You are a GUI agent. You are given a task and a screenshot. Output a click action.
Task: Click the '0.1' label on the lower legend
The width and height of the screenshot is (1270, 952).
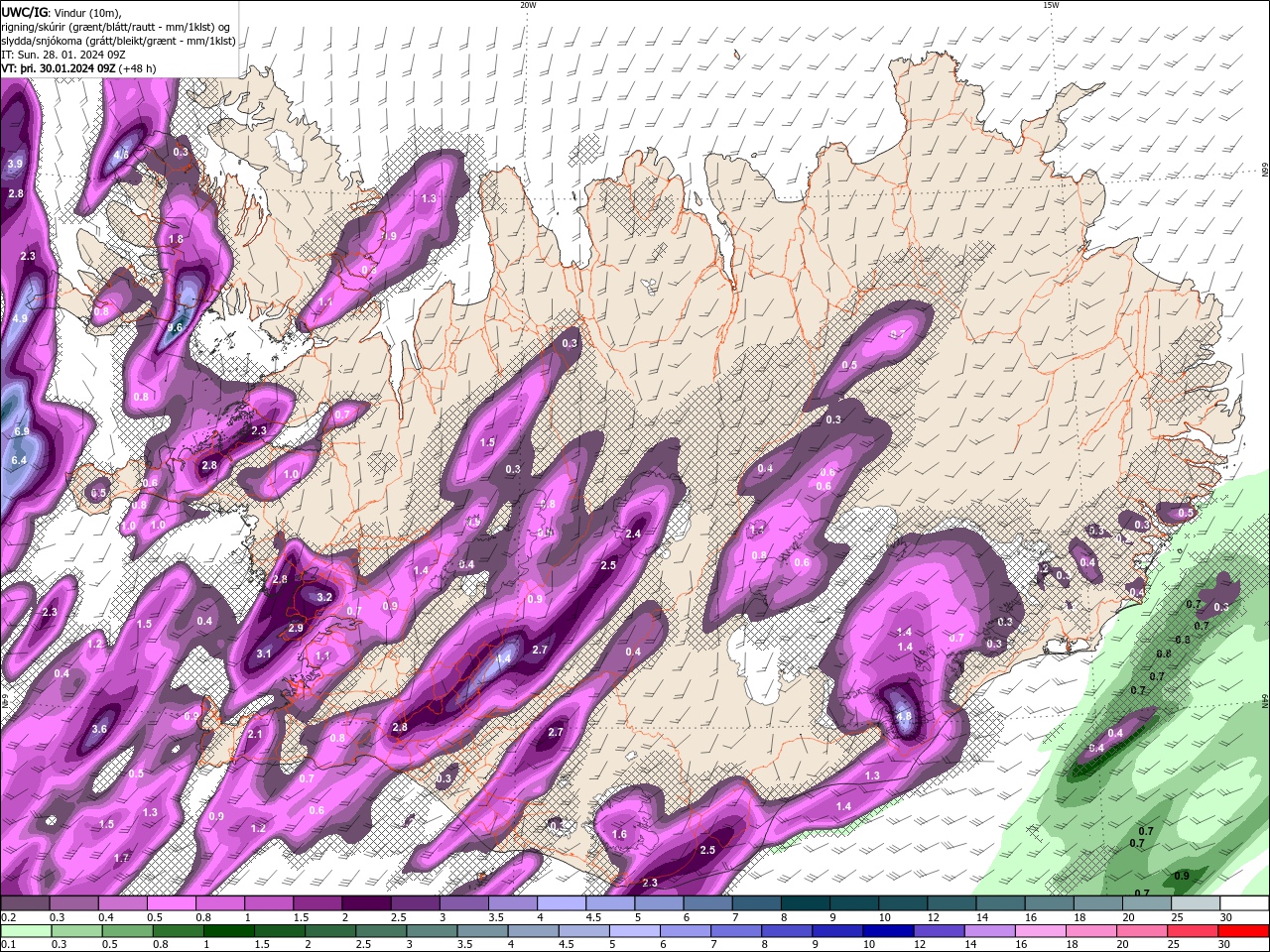[x=9, y=945]
